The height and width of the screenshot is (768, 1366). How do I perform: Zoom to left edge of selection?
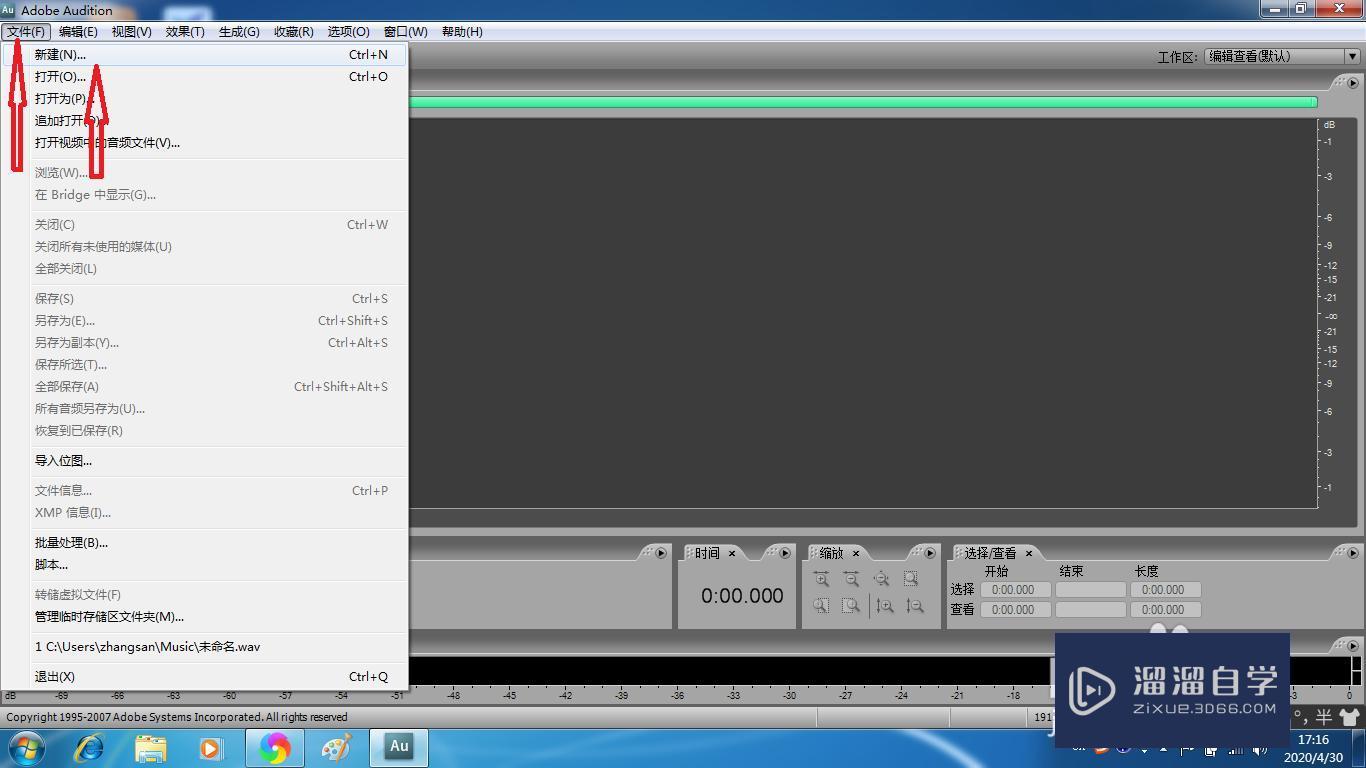(x=821, y=606)
